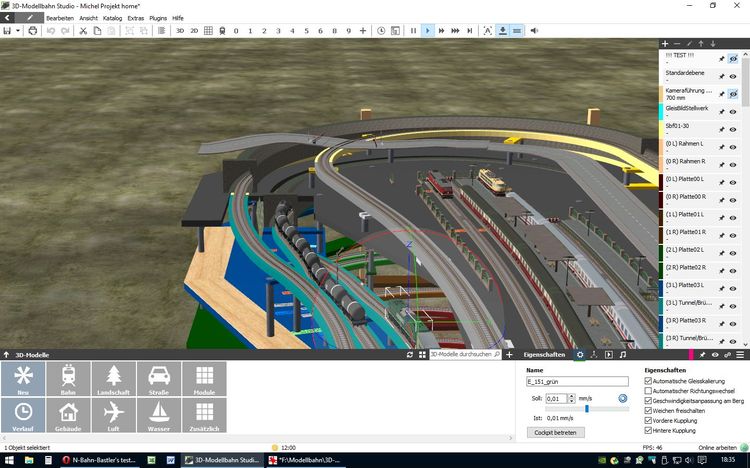
Task: Open the Bahn model category
Action: 68,380
